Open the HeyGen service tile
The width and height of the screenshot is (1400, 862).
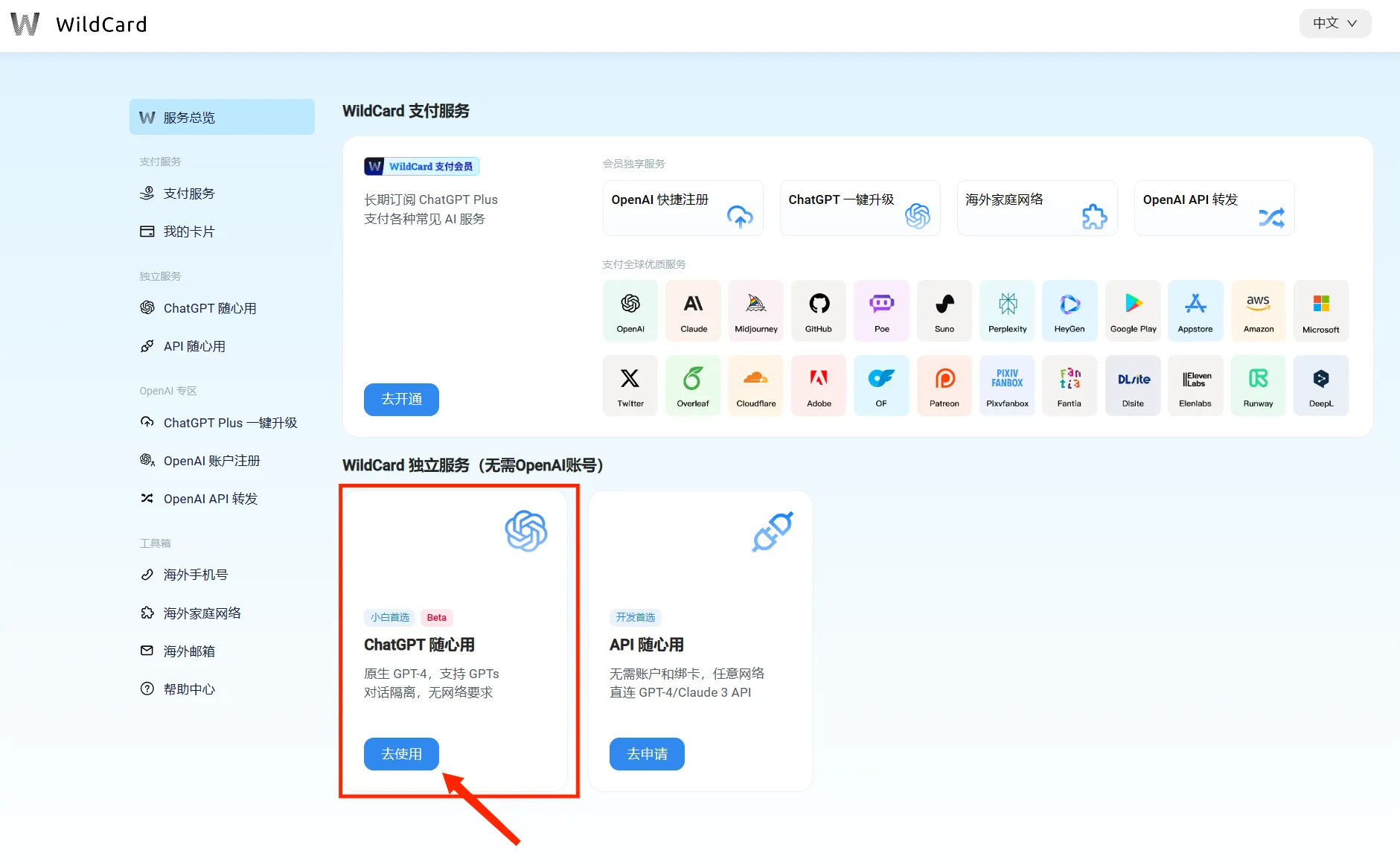[x=1070, y=310]
